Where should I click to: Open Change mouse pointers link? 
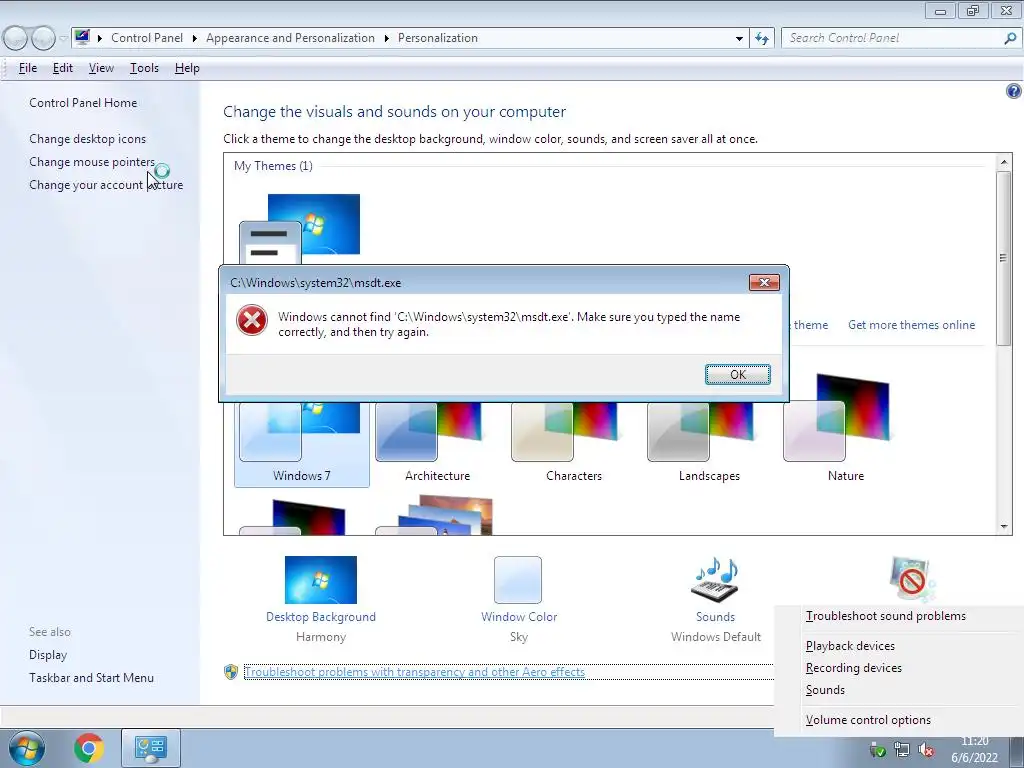click(92, 161)
